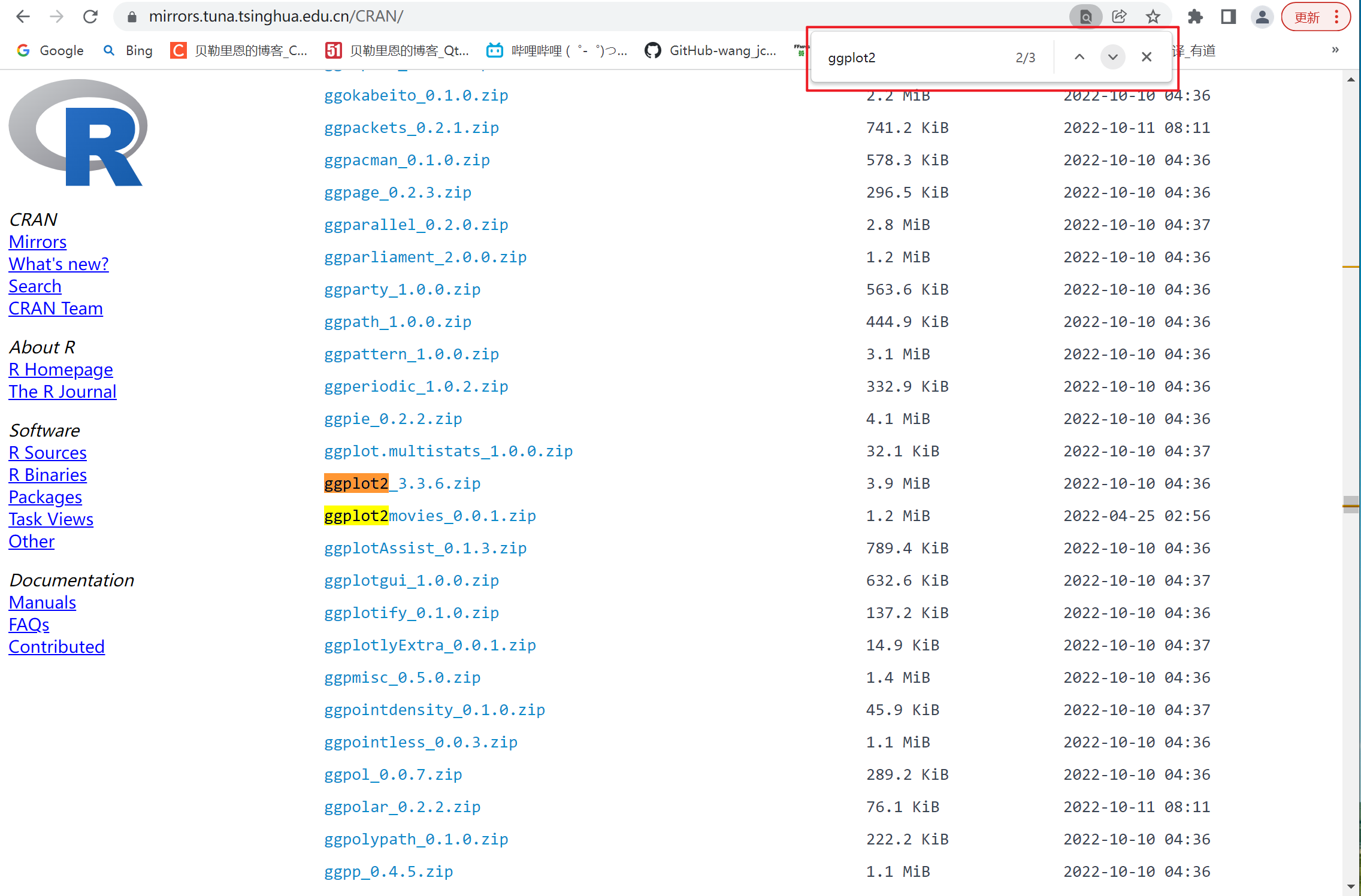The width and height of the screenshot is (1361, 896).
Task: Open the user profile avatar
Action: pos(1262,16)
